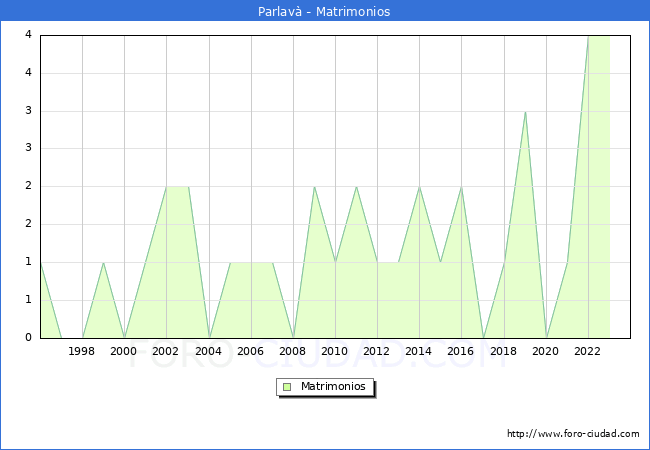Click the 2012 year axis label
Viewport: 650px width, 450px height.
coord(377,351)
